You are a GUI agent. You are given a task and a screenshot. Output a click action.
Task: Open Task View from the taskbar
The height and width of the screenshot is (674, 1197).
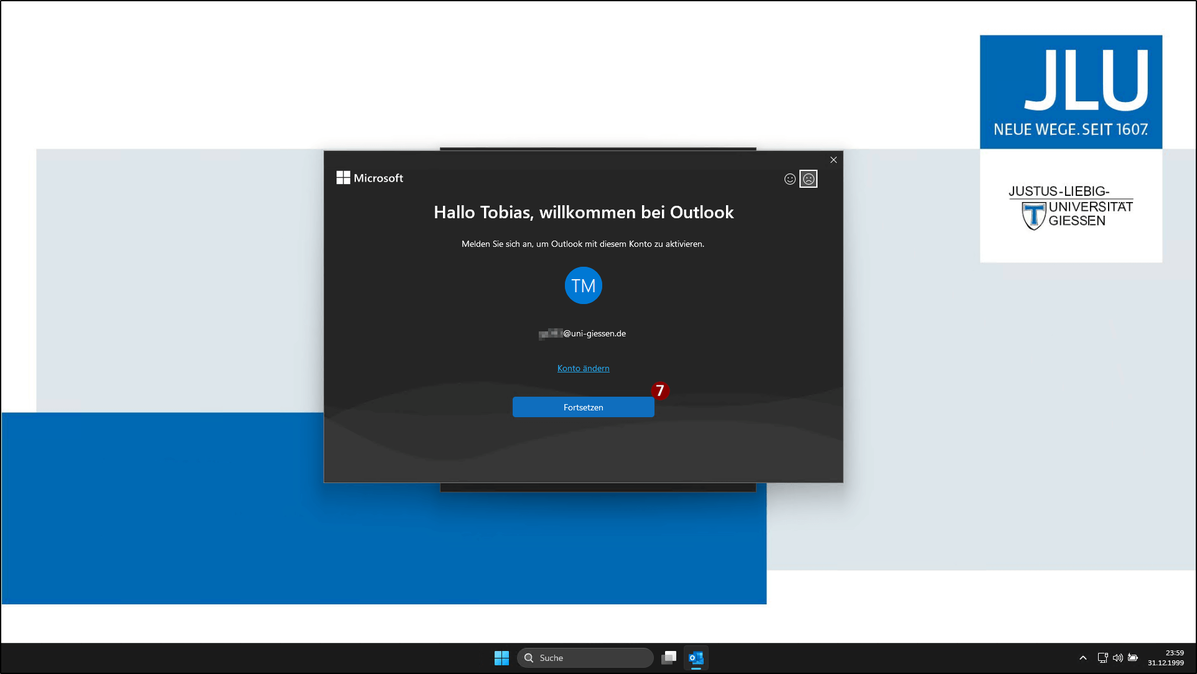pos(669,658)
